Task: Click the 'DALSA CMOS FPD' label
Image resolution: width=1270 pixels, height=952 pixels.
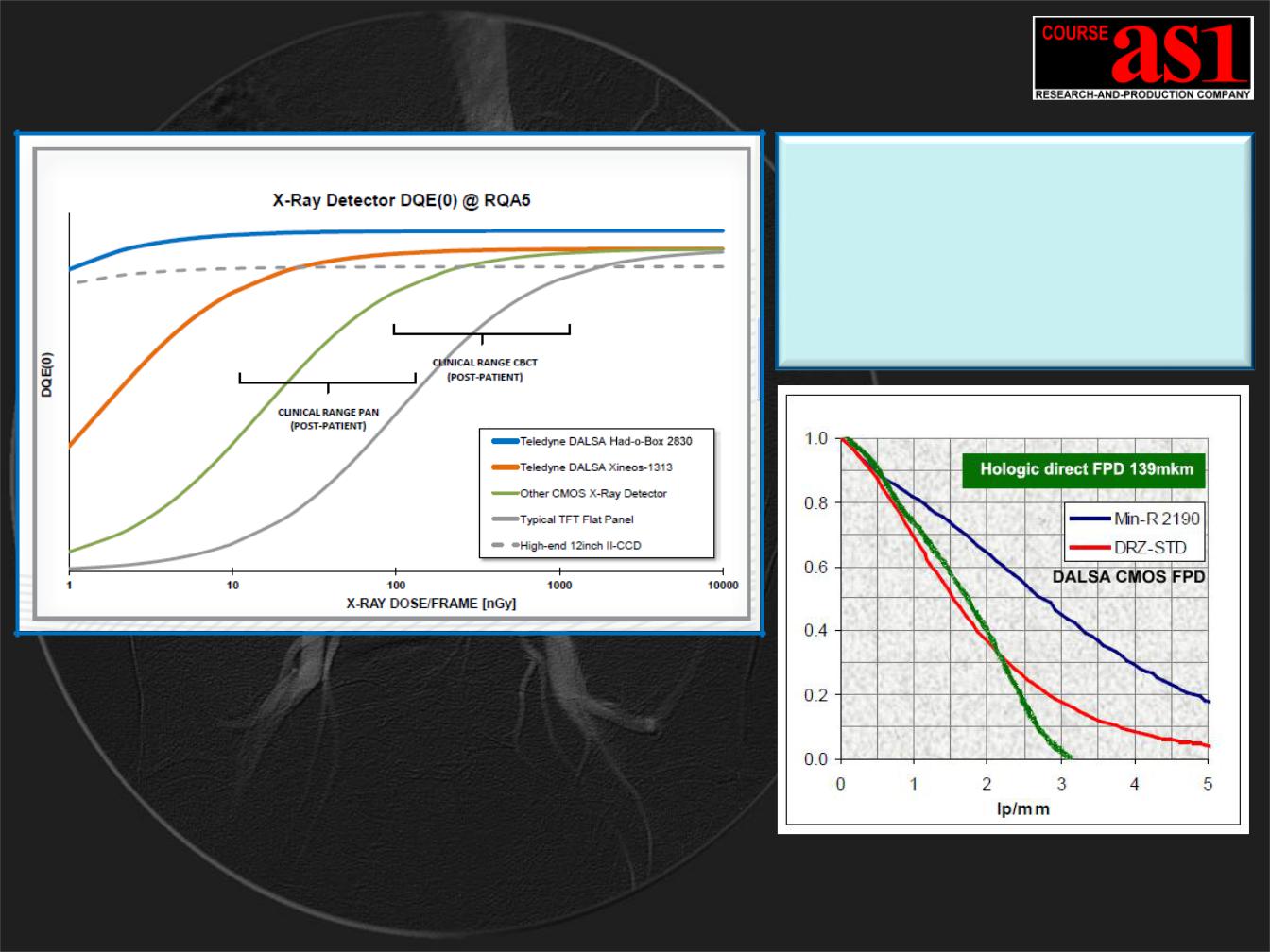Action: point(1128,577)
